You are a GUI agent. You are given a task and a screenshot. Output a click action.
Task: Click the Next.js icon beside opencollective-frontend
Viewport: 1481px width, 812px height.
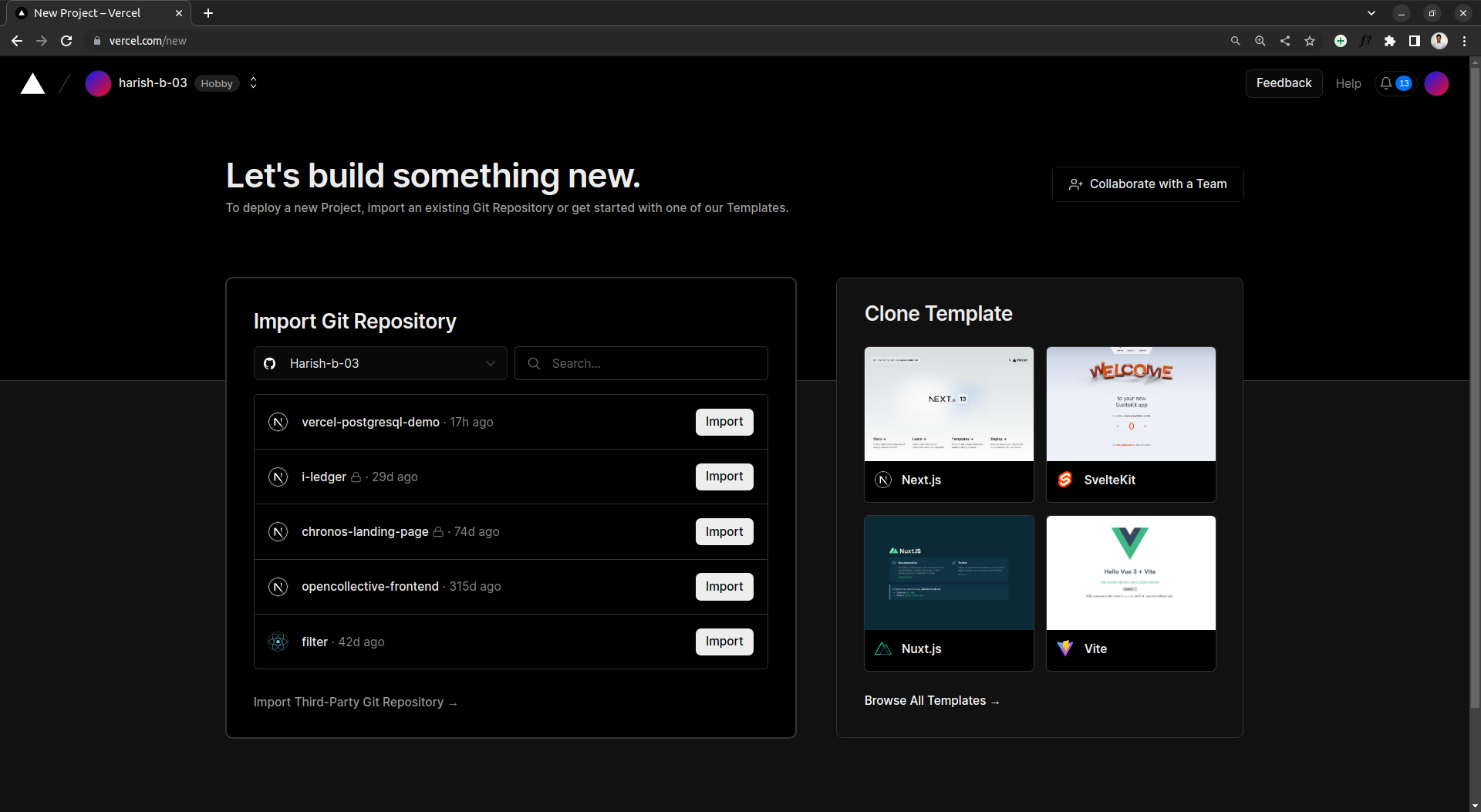[278, 587]
